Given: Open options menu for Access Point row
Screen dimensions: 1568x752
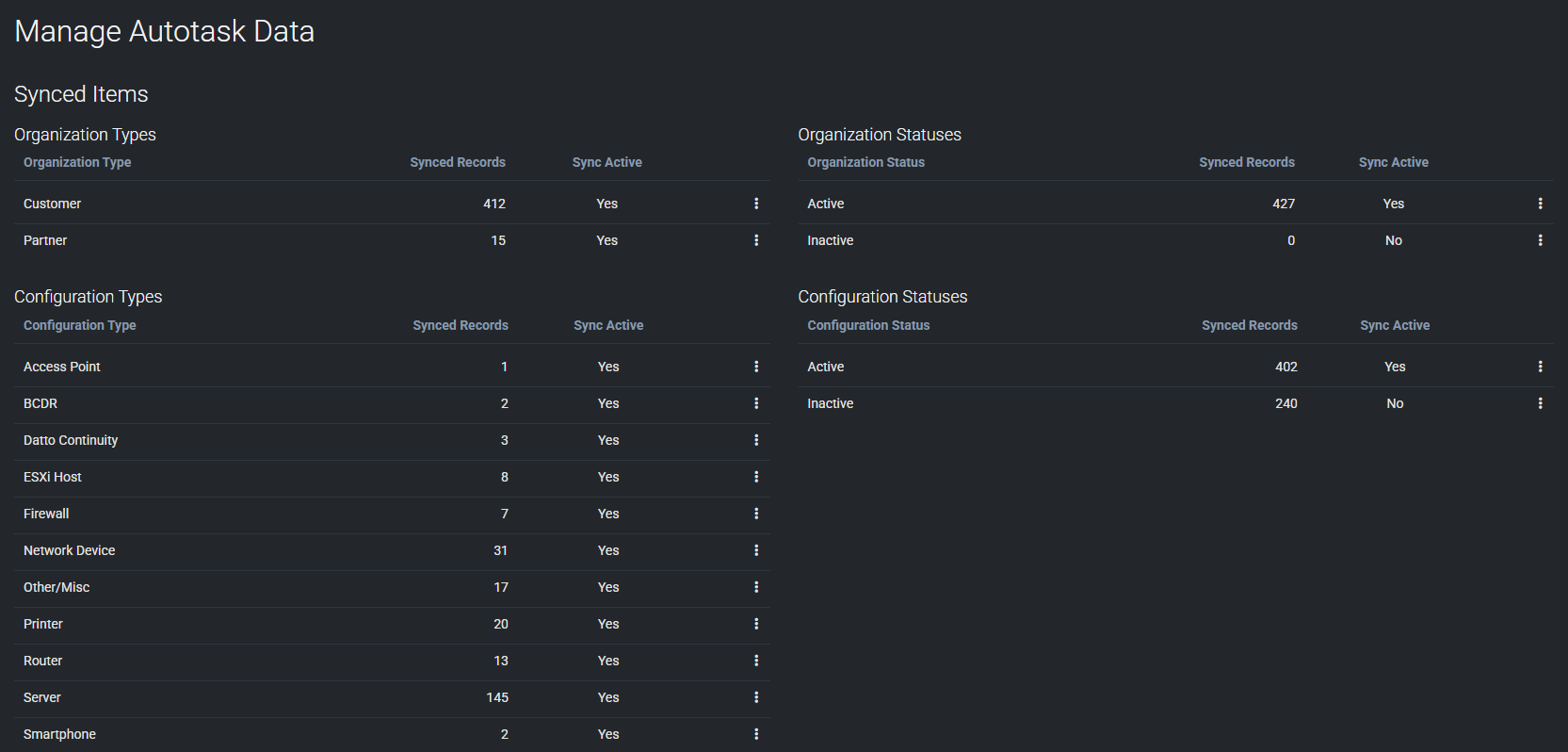Looking at the screenshot, I should tap(756, 367).
